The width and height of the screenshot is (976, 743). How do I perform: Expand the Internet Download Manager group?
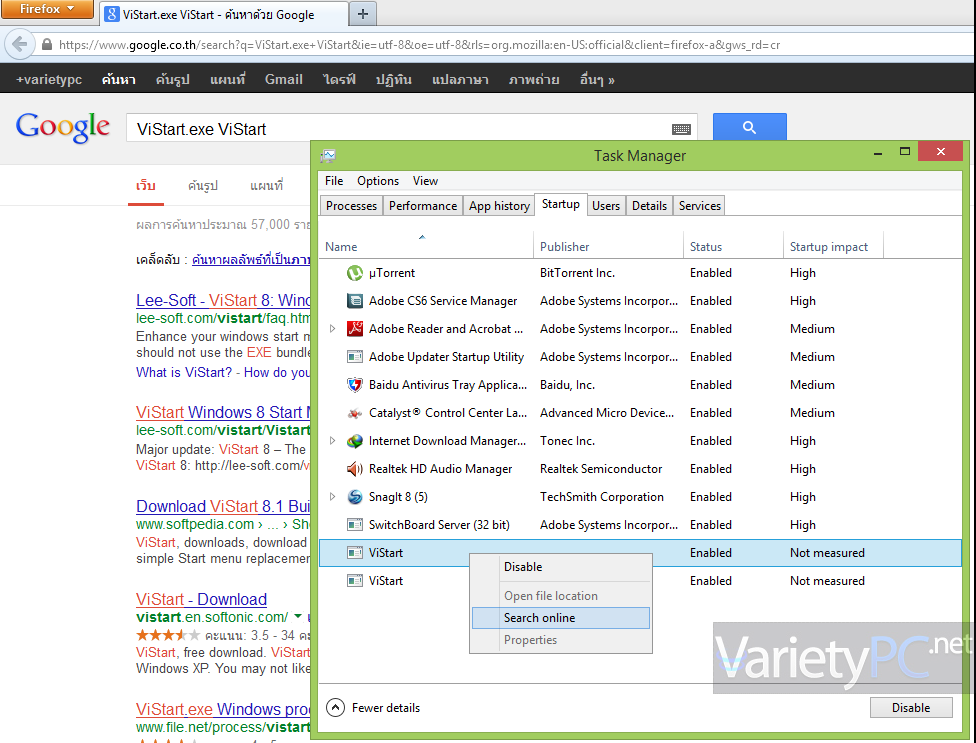click(332, 441)
